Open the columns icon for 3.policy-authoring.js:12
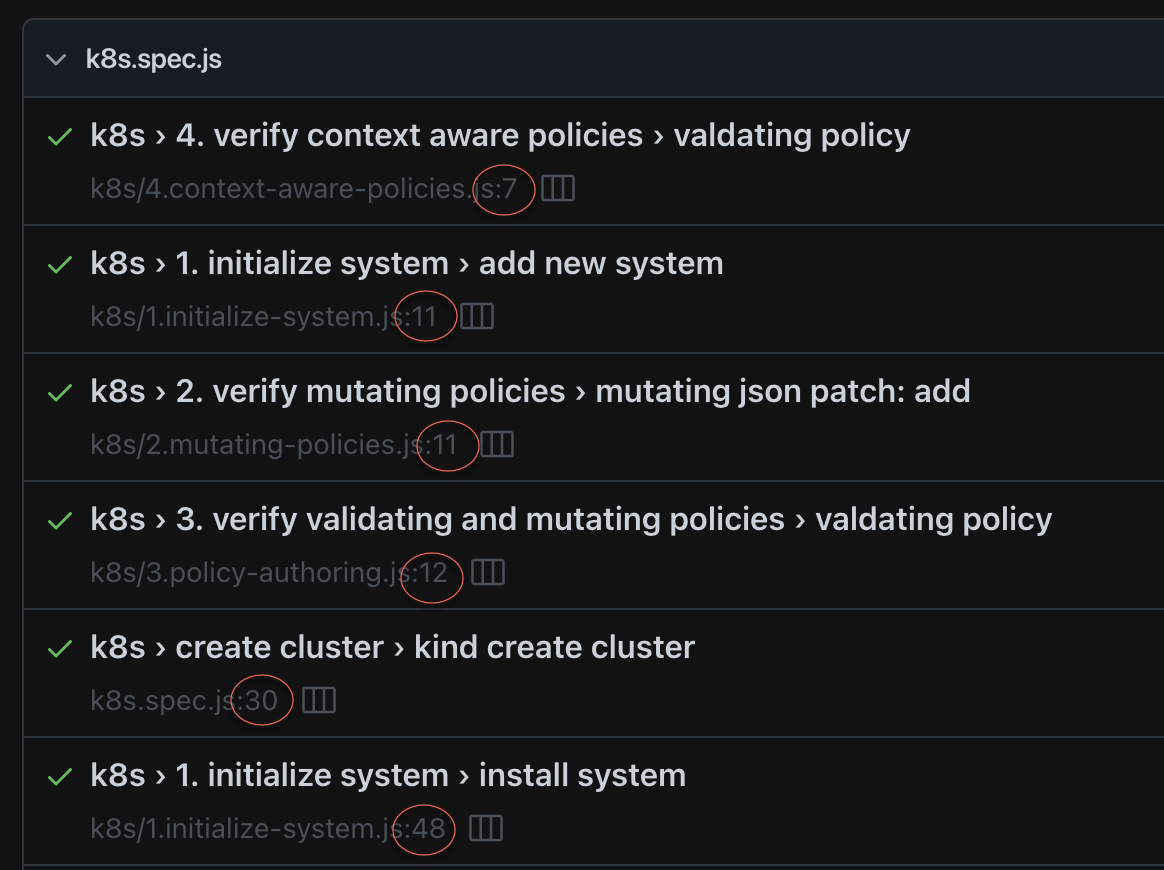 click(x=489, y=573)
